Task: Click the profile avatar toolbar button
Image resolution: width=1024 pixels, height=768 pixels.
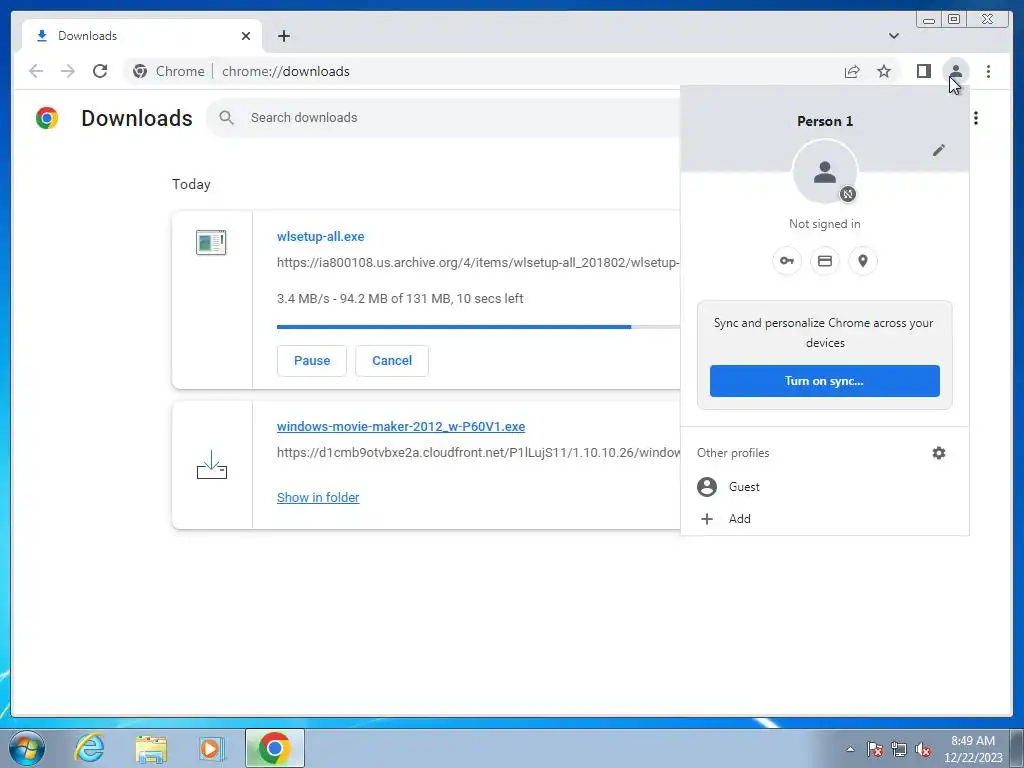Action: coord(955,71)
